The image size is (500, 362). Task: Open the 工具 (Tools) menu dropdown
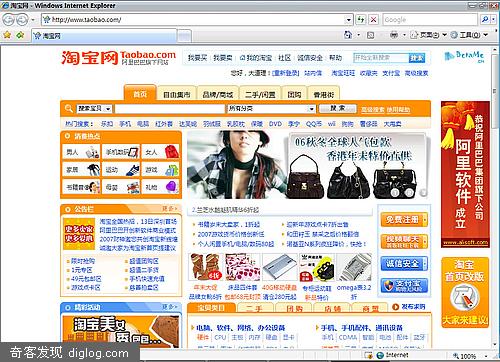point(469,35)
